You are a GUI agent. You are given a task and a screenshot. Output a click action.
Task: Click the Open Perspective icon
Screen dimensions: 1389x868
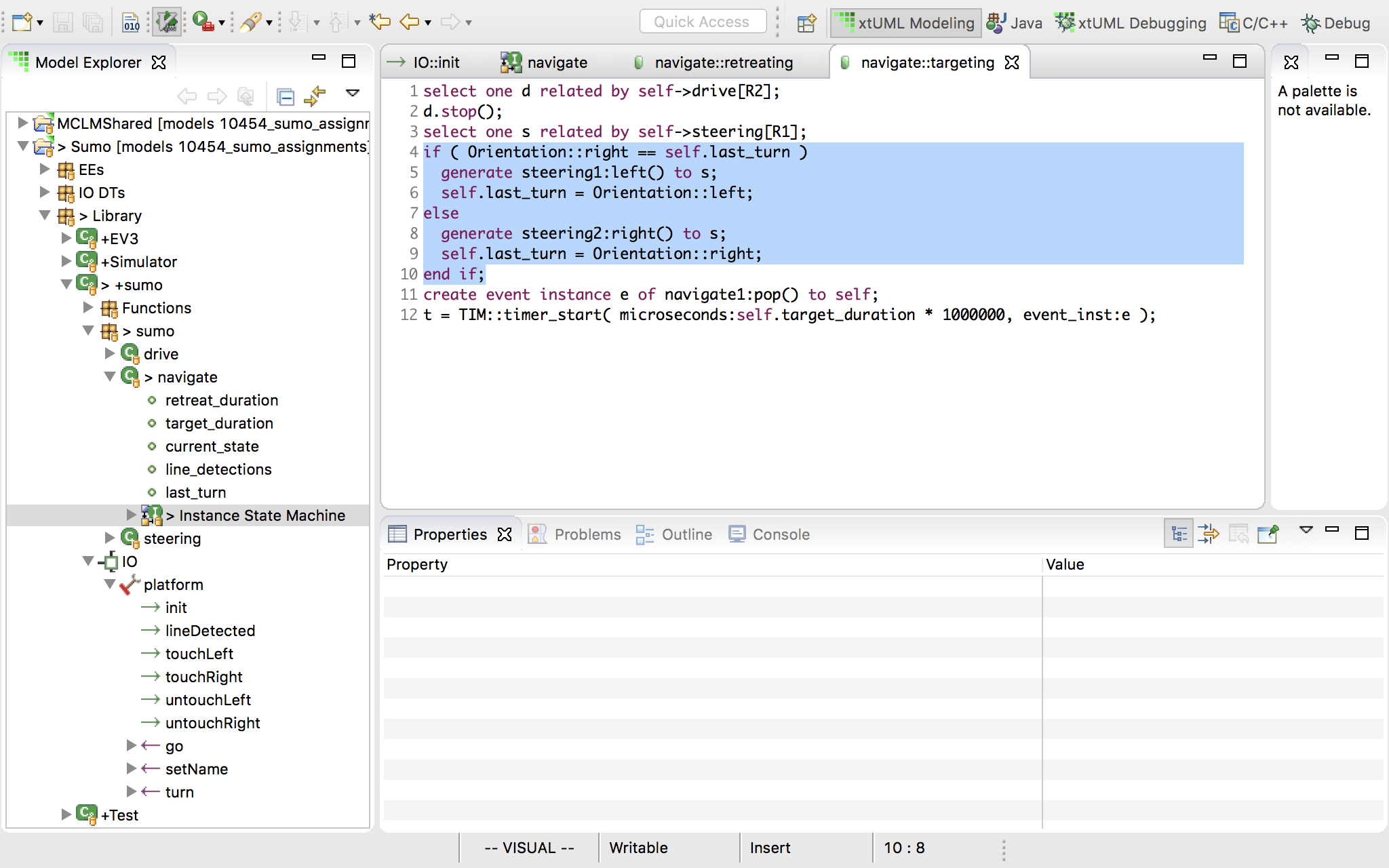806,23
